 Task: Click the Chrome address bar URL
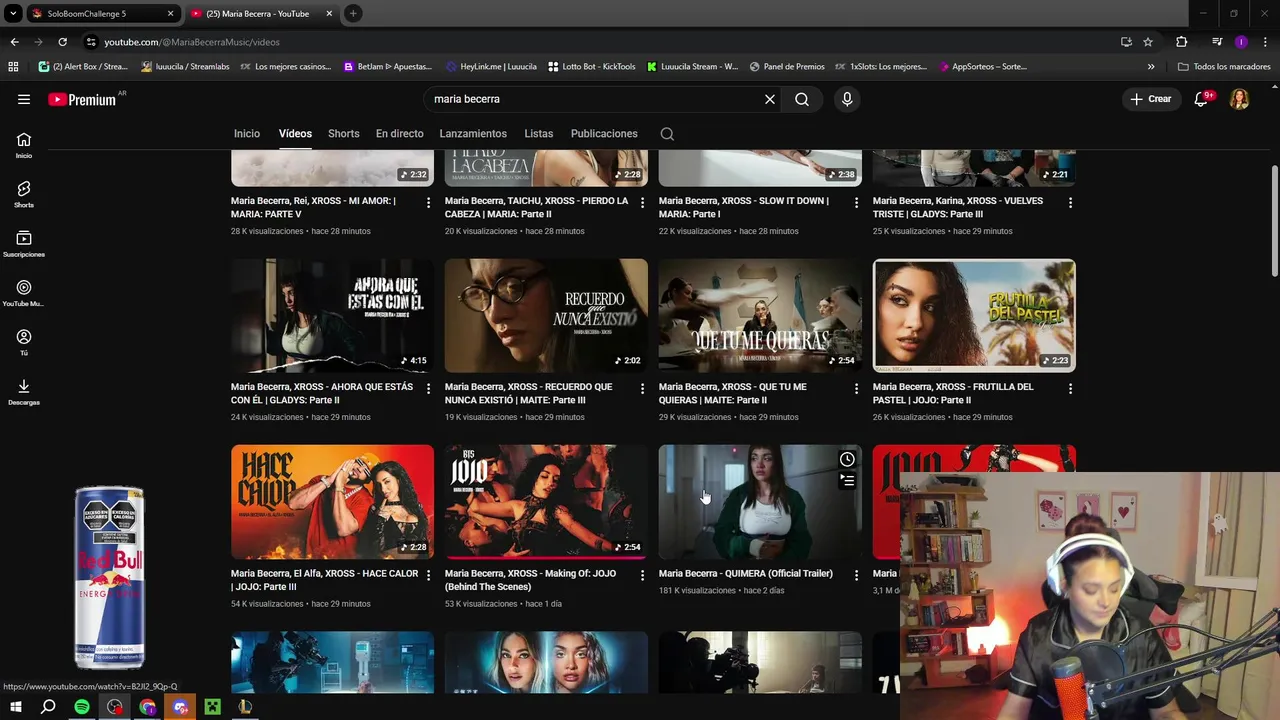(192, 42)
